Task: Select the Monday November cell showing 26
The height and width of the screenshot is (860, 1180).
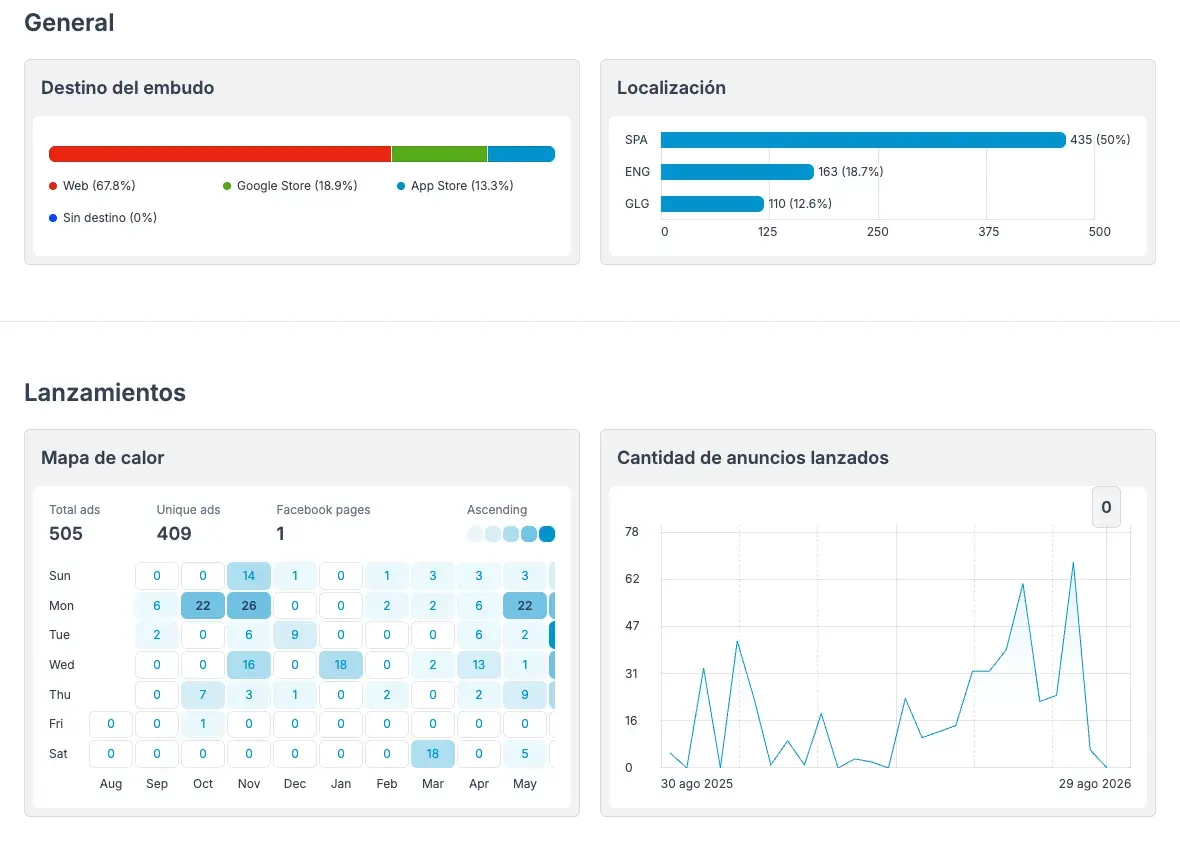Action: point(248,606)
